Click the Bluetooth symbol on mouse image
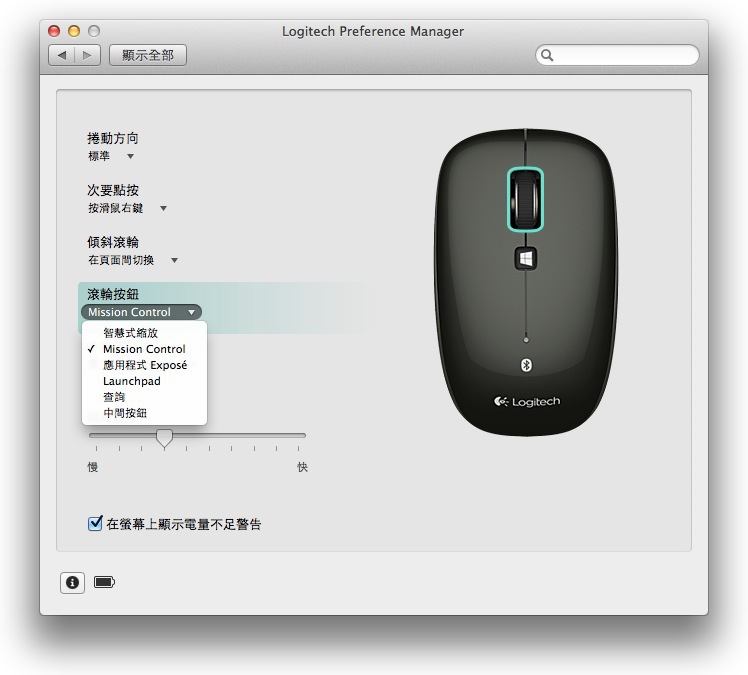748x675 pixels. point(526,365)
